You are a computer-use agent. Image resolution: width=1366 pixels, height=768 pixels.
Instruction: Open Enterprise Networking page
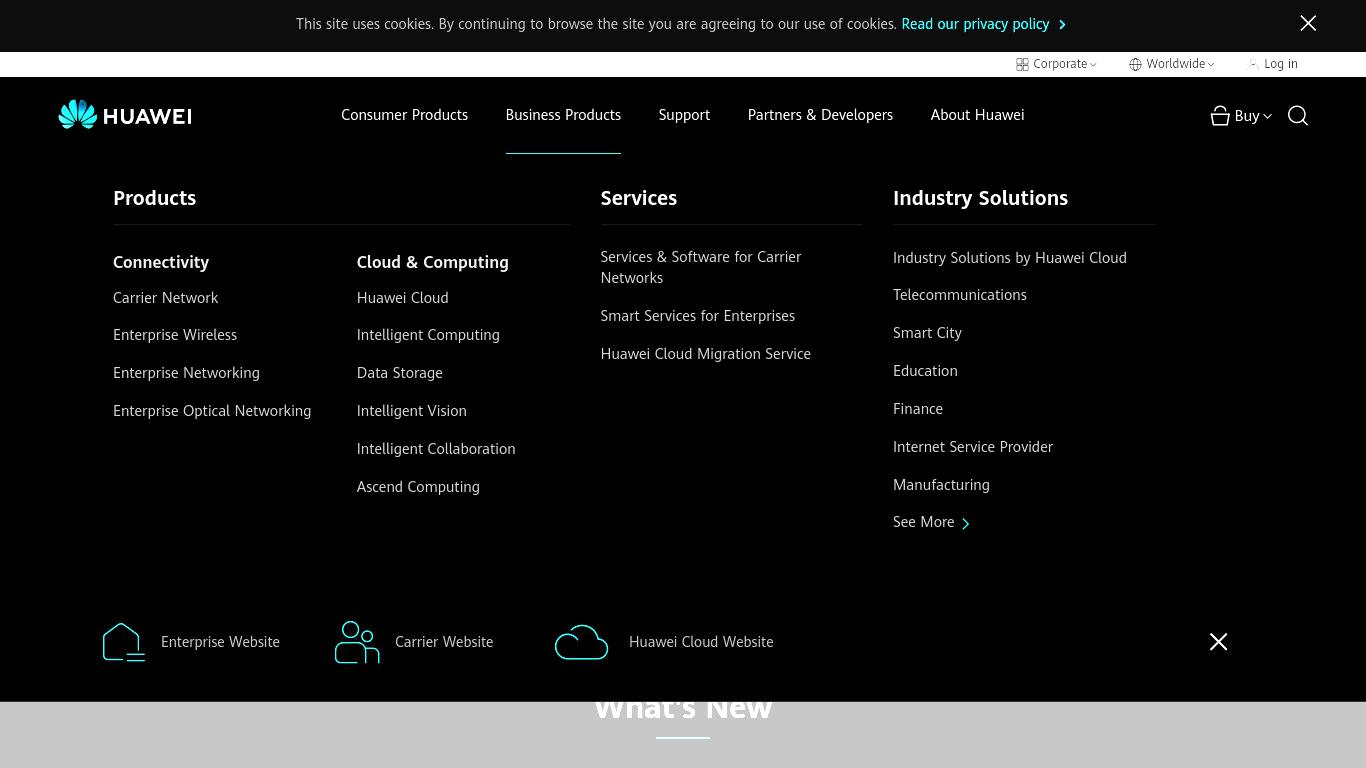pyautogui.click(x=186, y=373)
